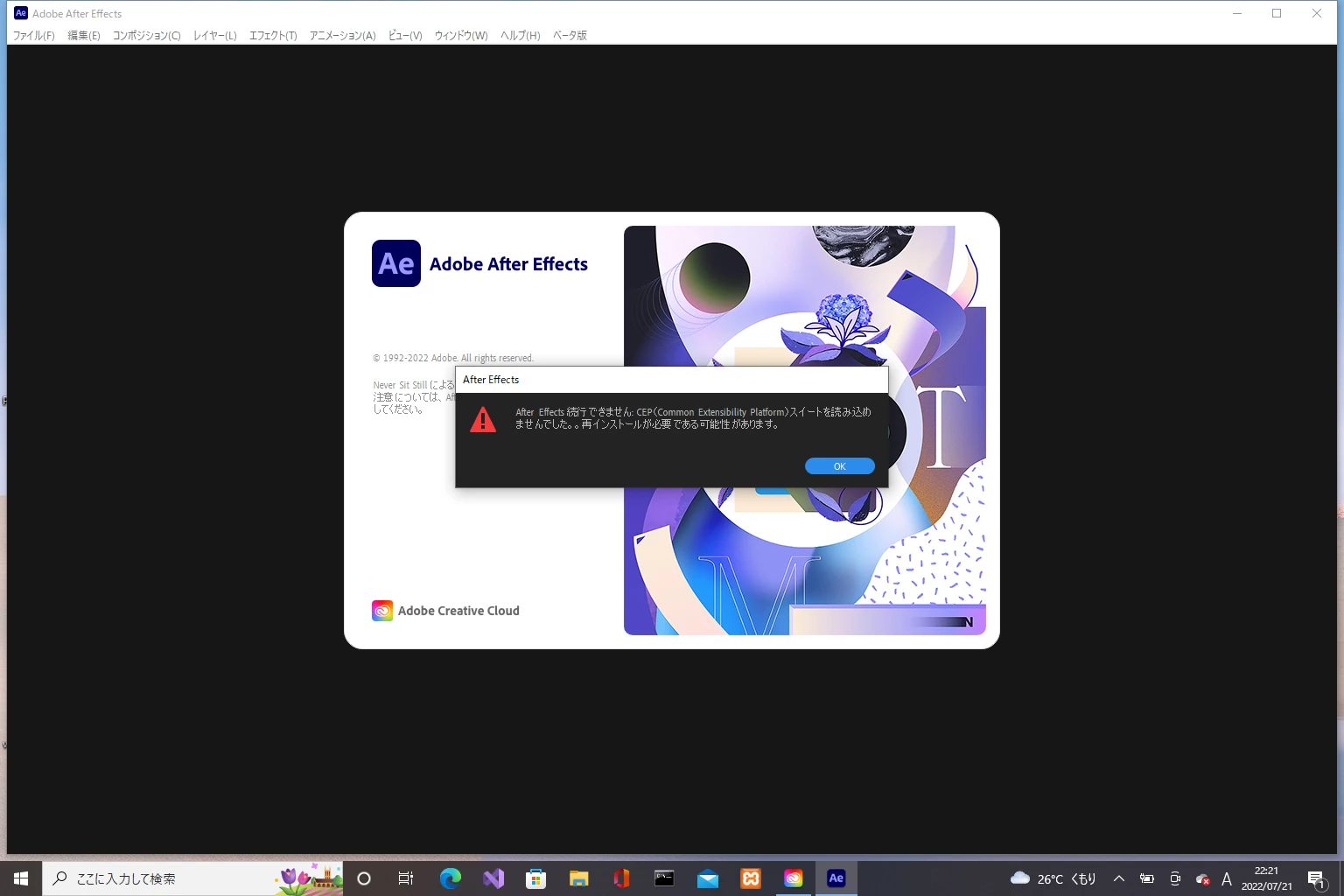Open the command prompt taskbar icon

pos(664,878)
